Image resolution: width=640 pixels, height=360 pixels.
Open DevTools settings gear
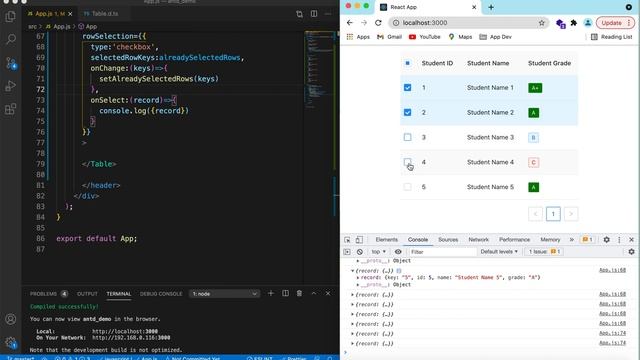(607, 240)
